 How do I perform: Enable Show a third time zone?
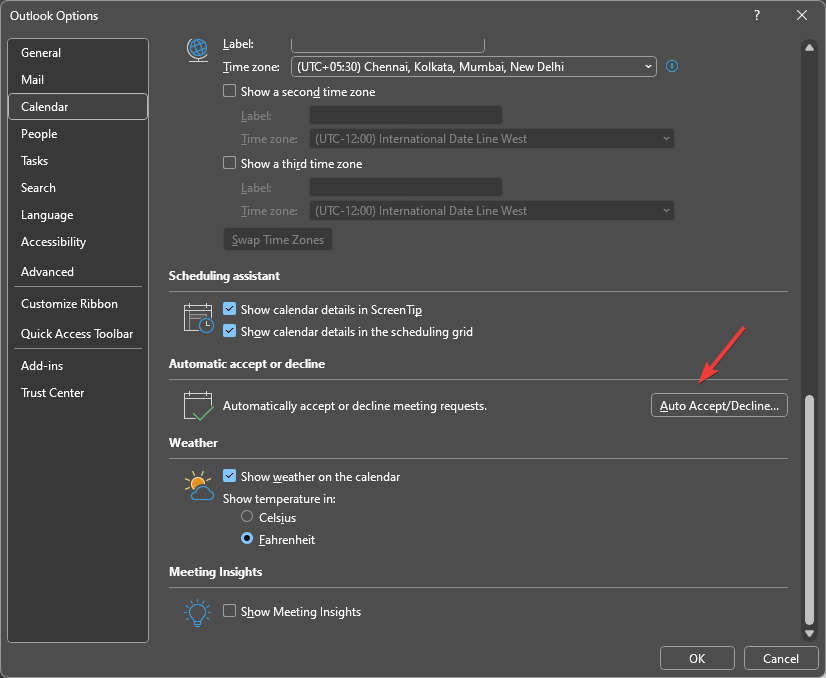pos(229,163)
